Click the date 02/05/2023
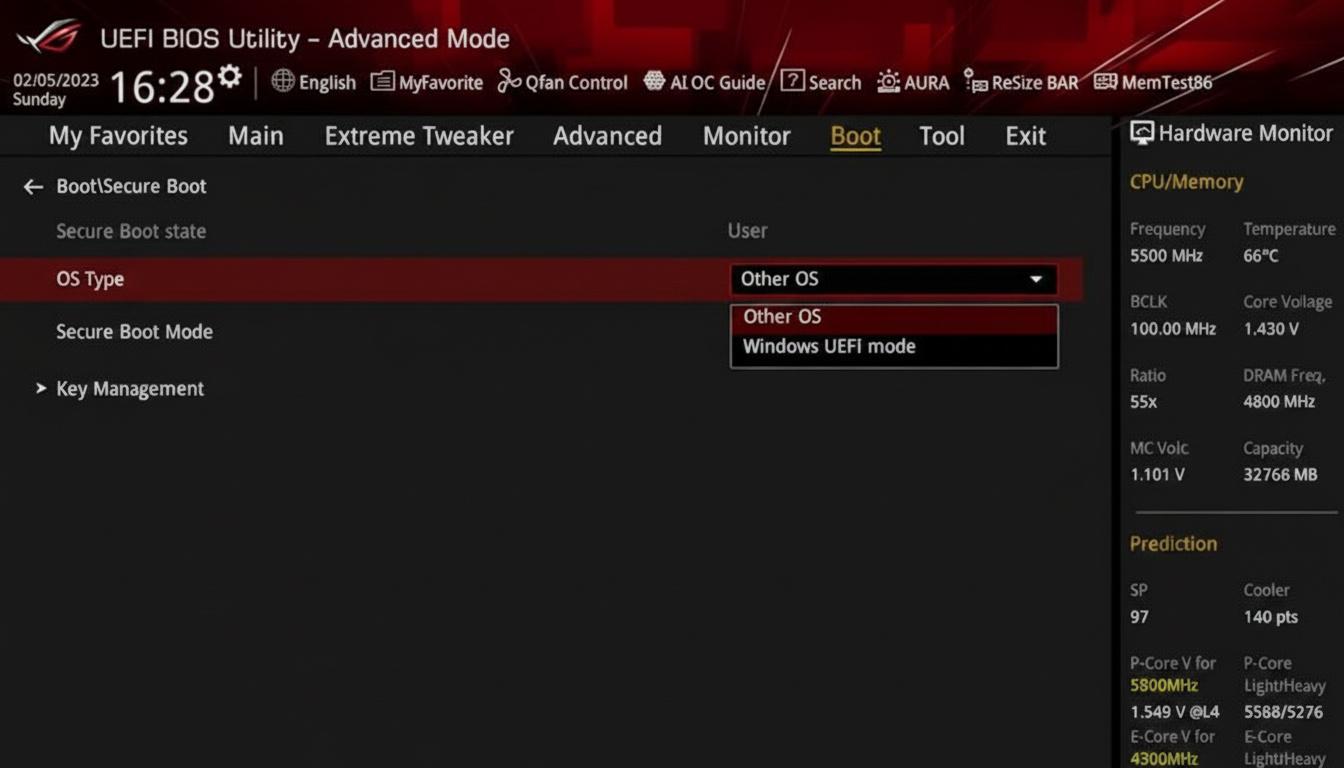This screenshot has height=768, width=1344. coord(55,80)
